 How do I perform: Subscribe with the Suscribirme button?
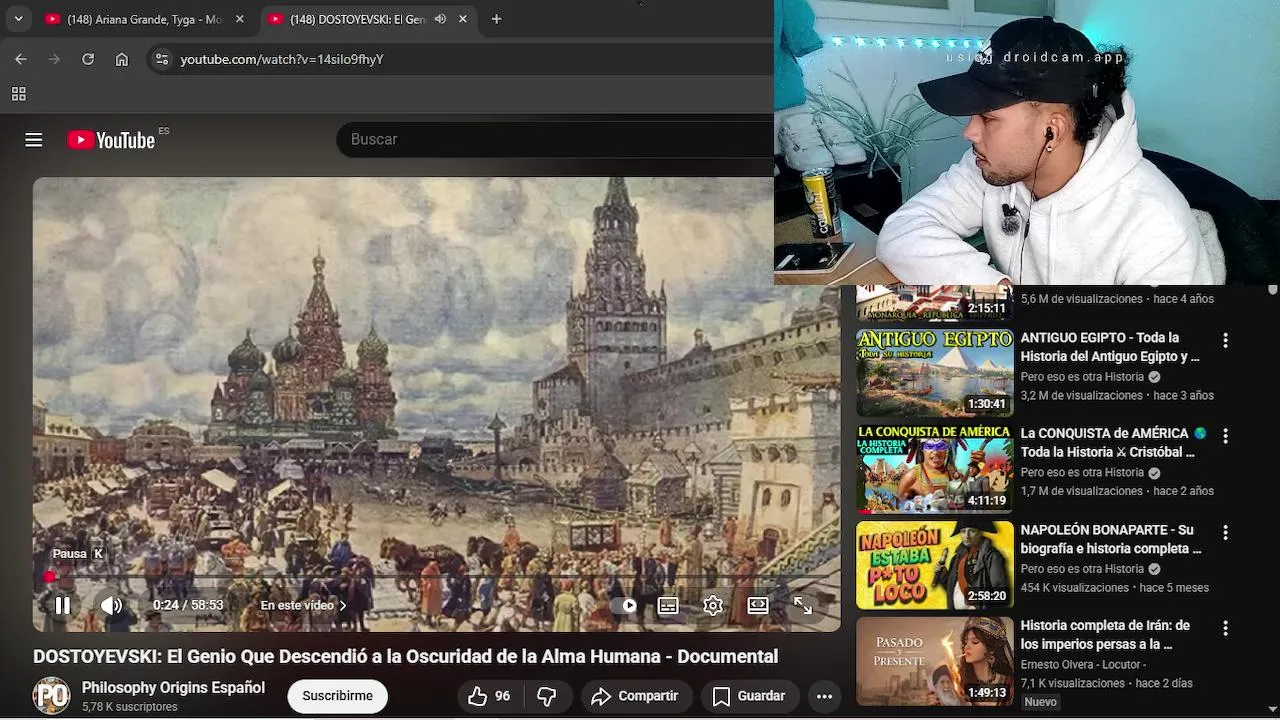(337, 696)
